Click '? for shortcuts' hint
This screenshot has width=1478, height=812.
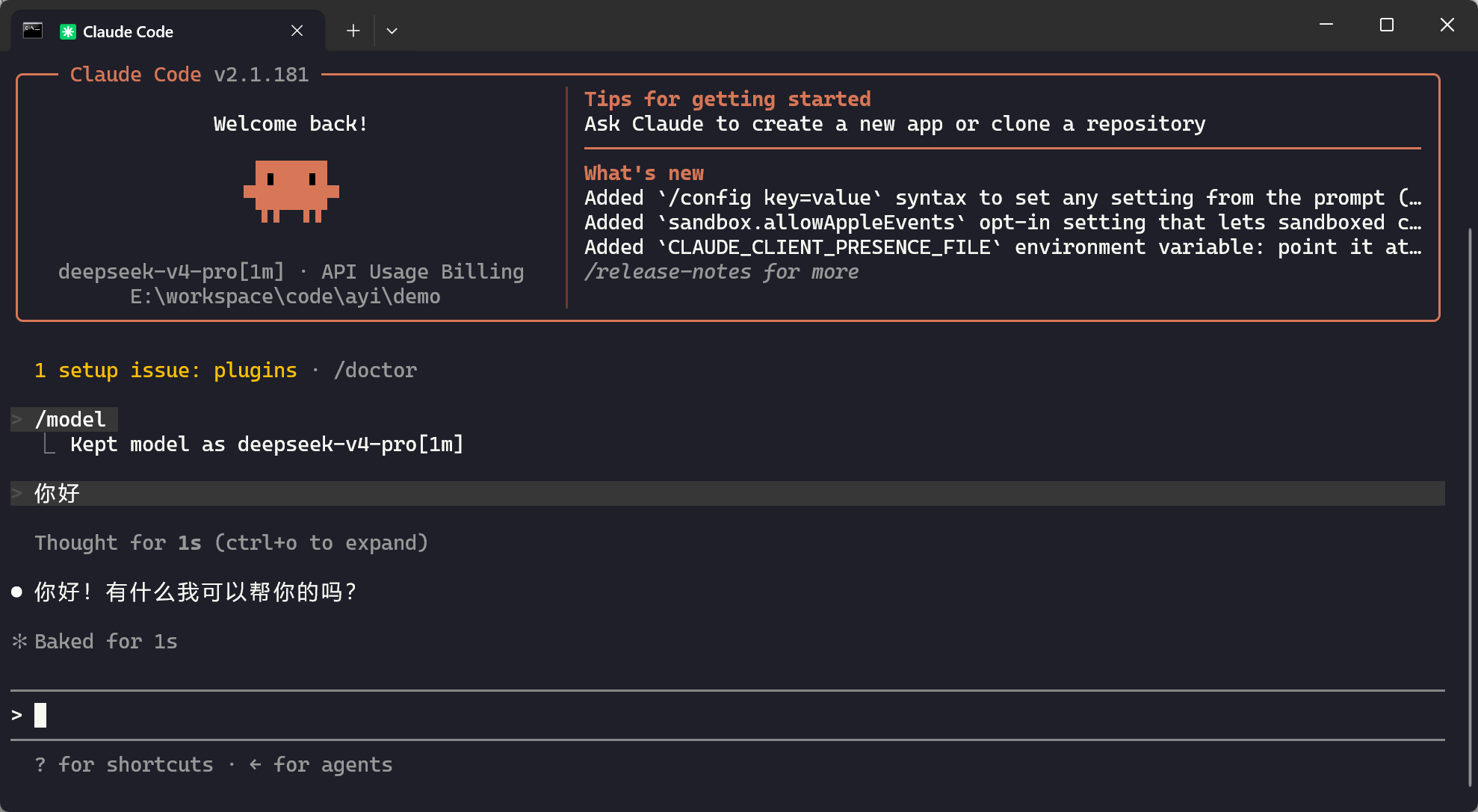(124, 764)
